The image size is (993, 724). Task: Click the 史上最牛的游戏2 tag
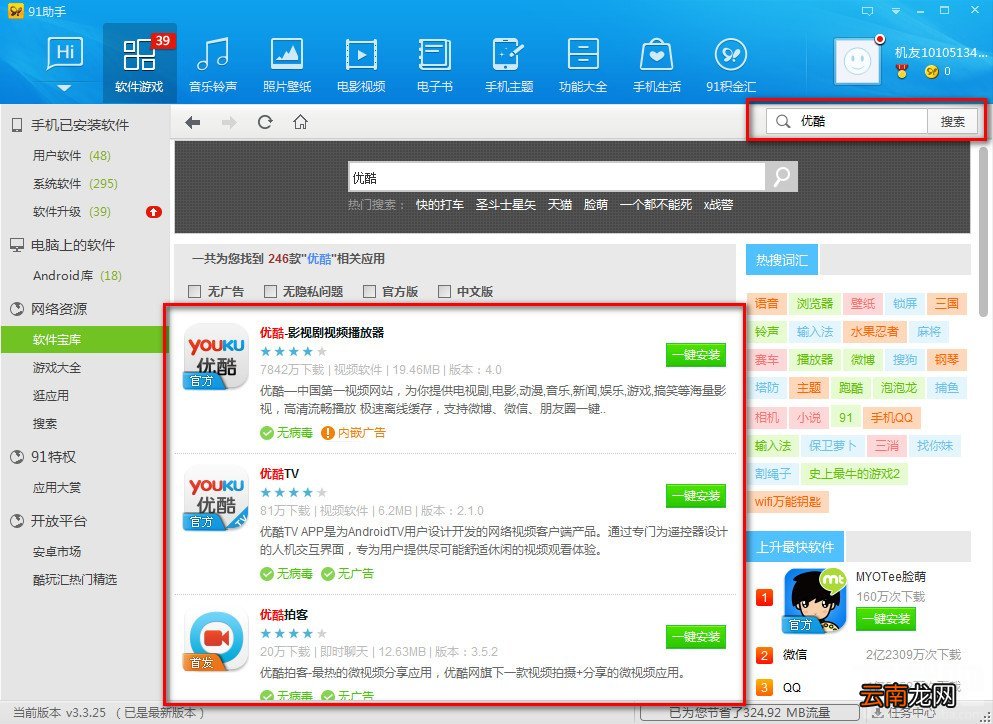pyautogui.click(x=854, y=474)
